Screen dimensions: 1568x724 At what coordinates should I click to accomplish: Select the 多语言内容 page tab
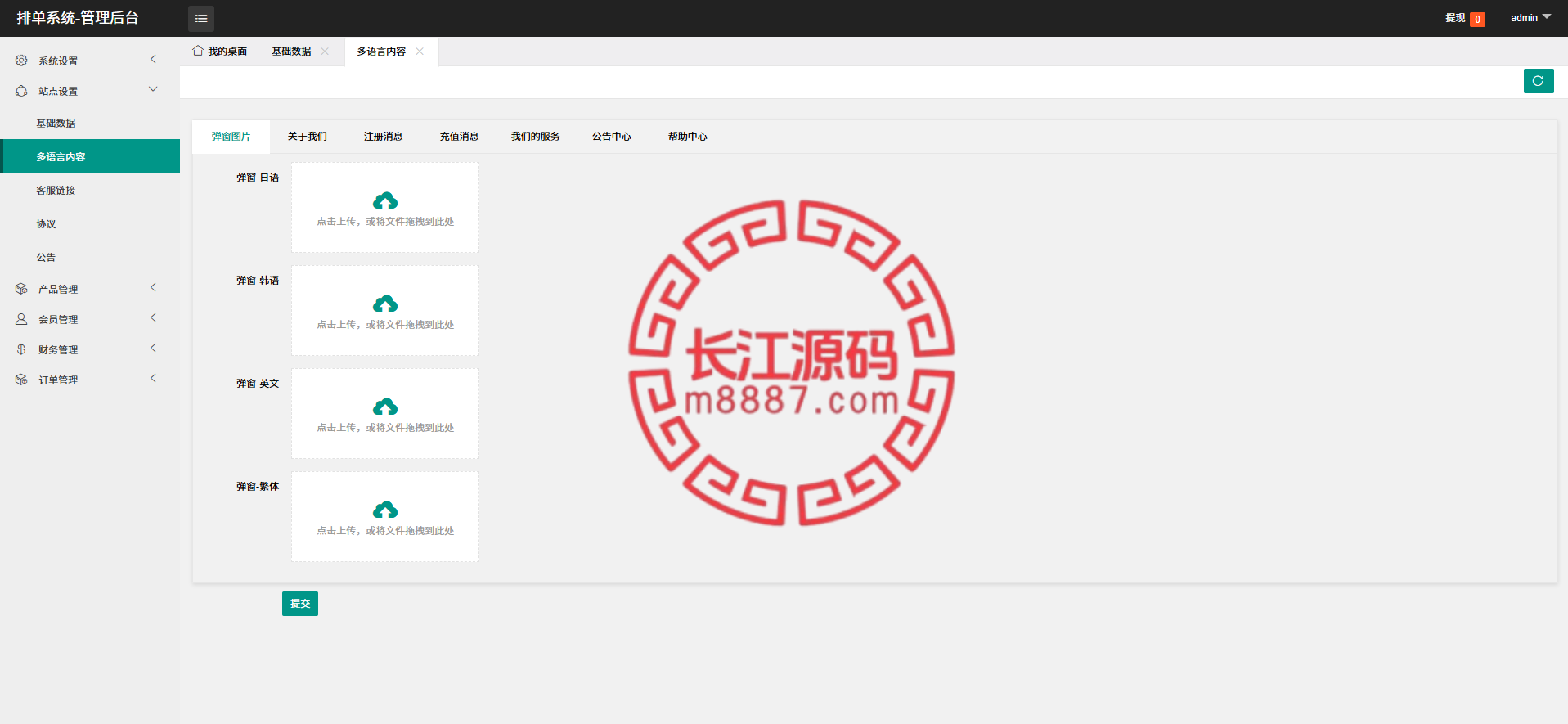(x=381, y=51)
